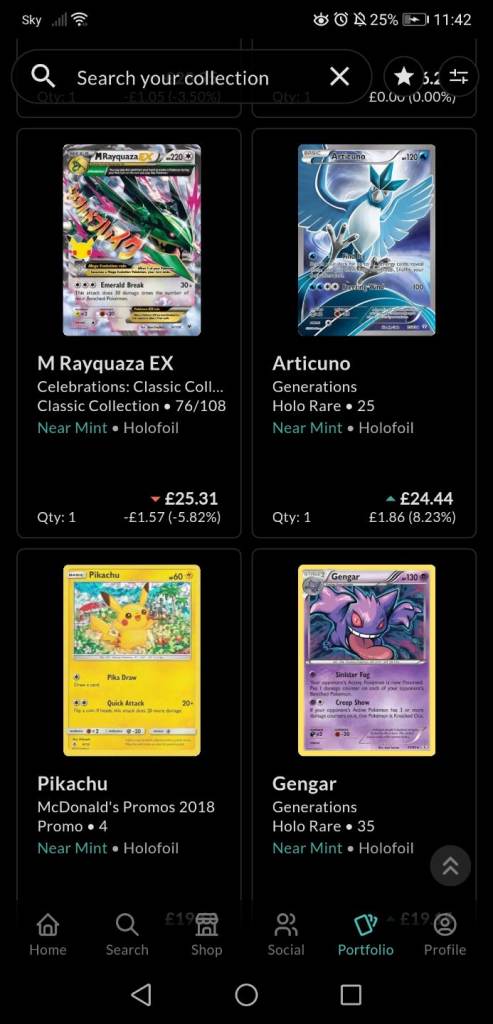Open the Search tab
Image resolution: width=493 pixels, height=1024 pixels.
tap(127, 934)
